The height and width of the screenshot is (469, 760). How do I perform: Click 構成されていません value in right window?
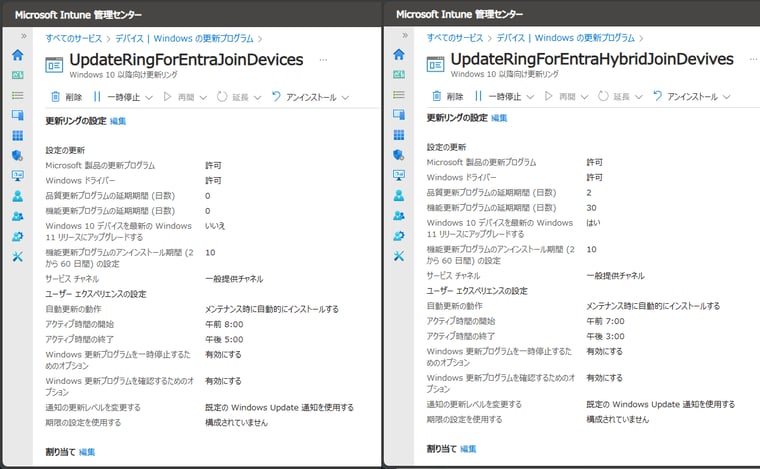[618, 420]
